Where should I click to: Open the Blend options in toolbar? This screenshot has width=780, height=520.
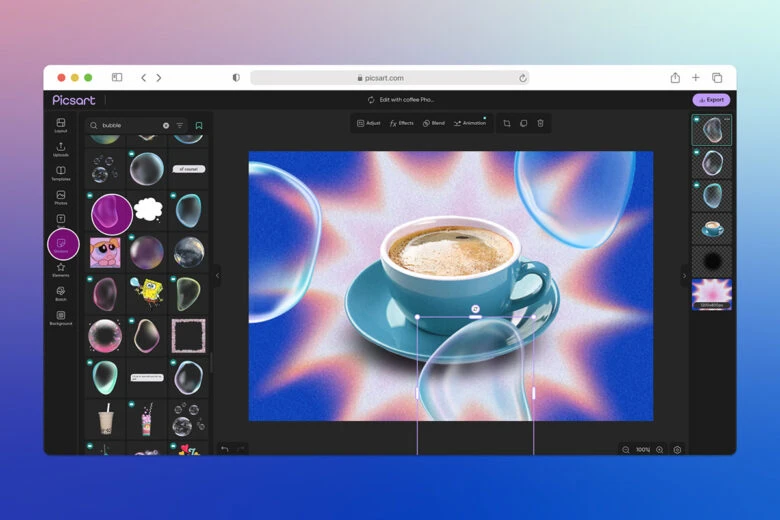pyautogui.click(x=433, y=123)
